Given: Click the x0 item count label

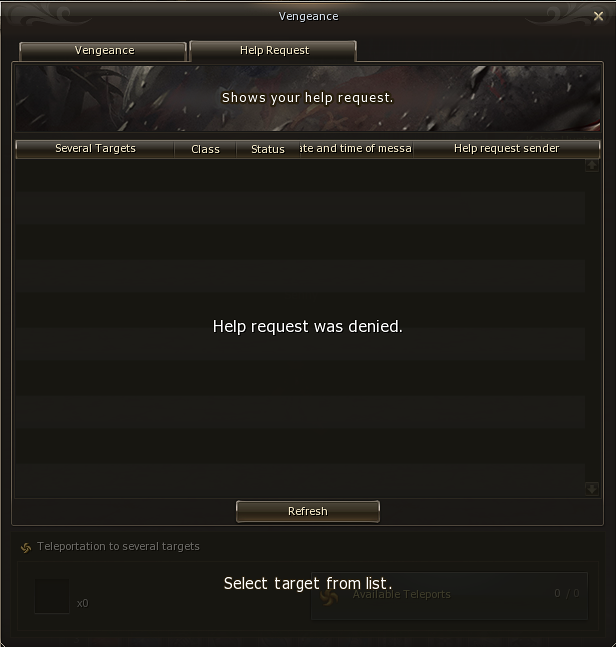Looking at the screenshot, I should coord(83,603).
